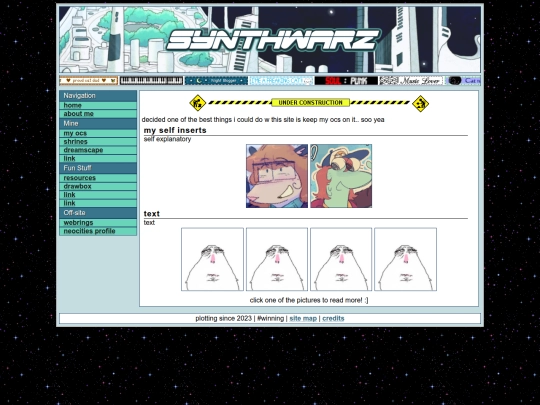
Task: Click the cut-off purple Cat badge
Action: 463,81
